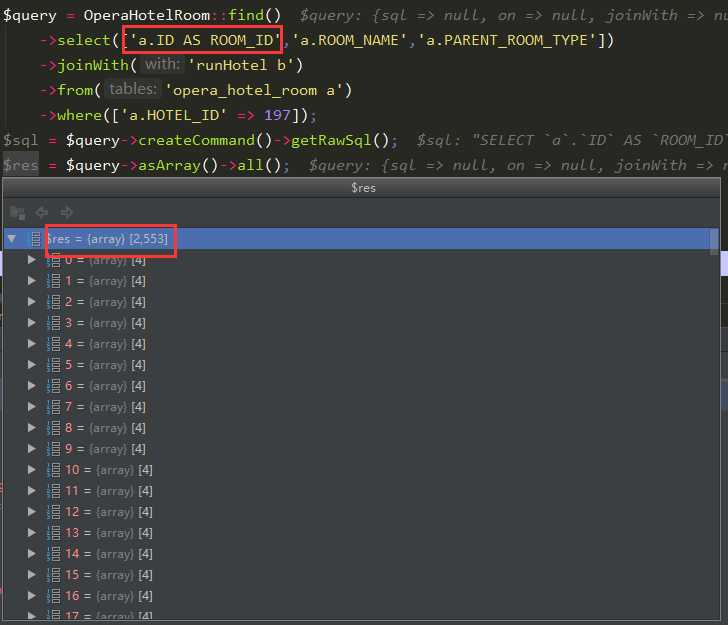Expand array element 1
The width and height of the screenshot is (728, 625).
(32, 280)
